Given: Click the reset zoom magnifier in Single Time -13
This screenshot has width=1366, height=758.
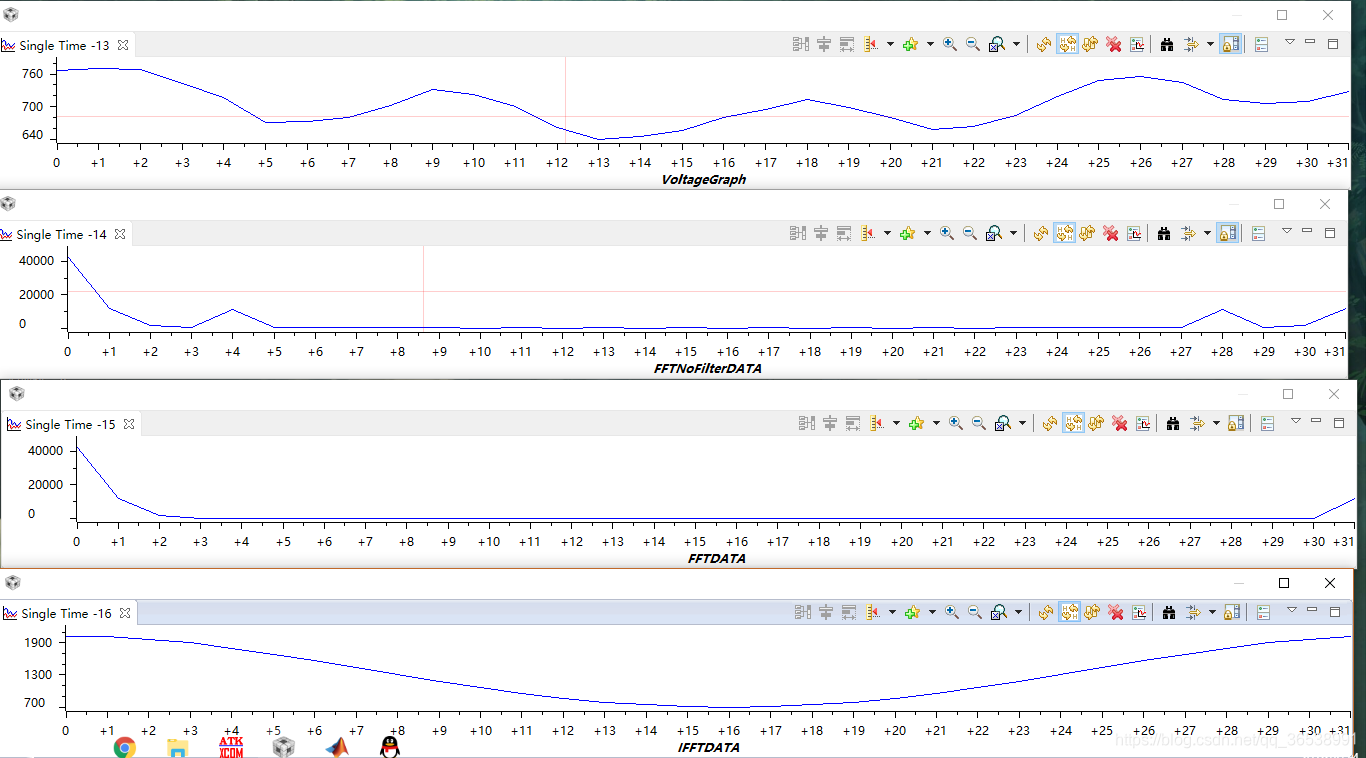Looking at the screenshot, I should (x=997, y=45).
